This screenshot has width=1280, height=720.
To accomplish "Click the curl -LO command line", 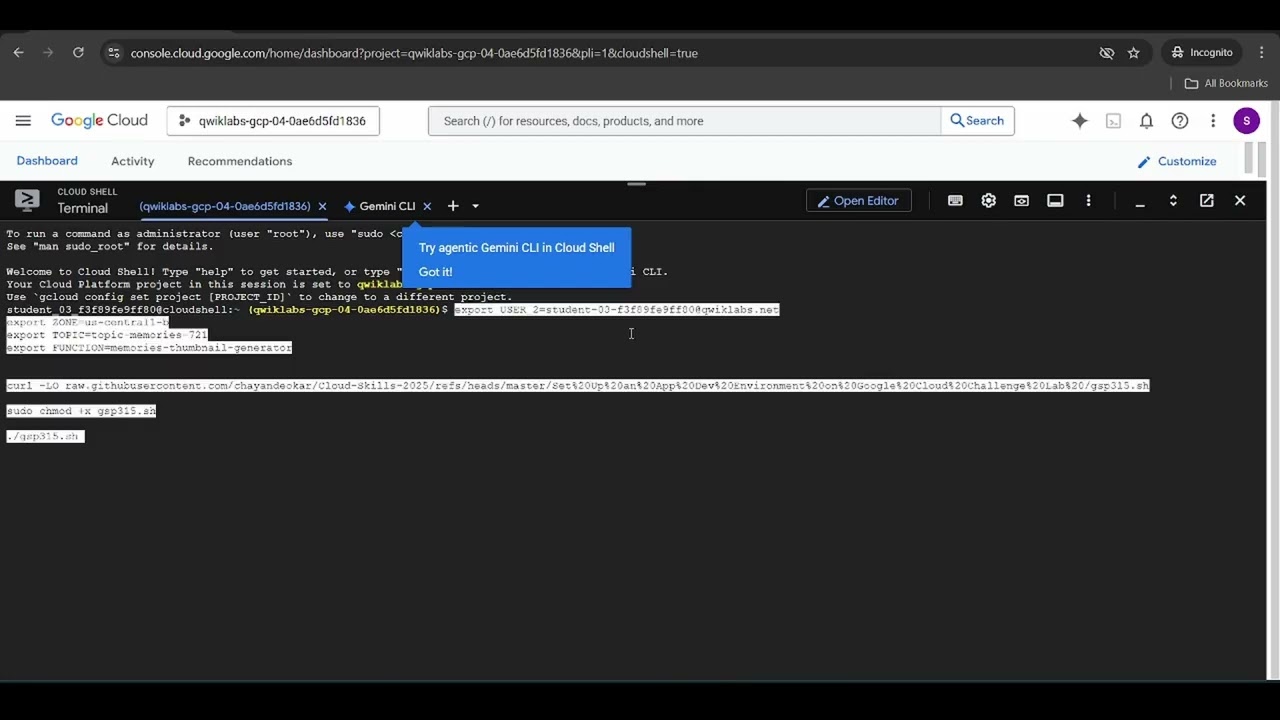I will [x=578, y=386].
